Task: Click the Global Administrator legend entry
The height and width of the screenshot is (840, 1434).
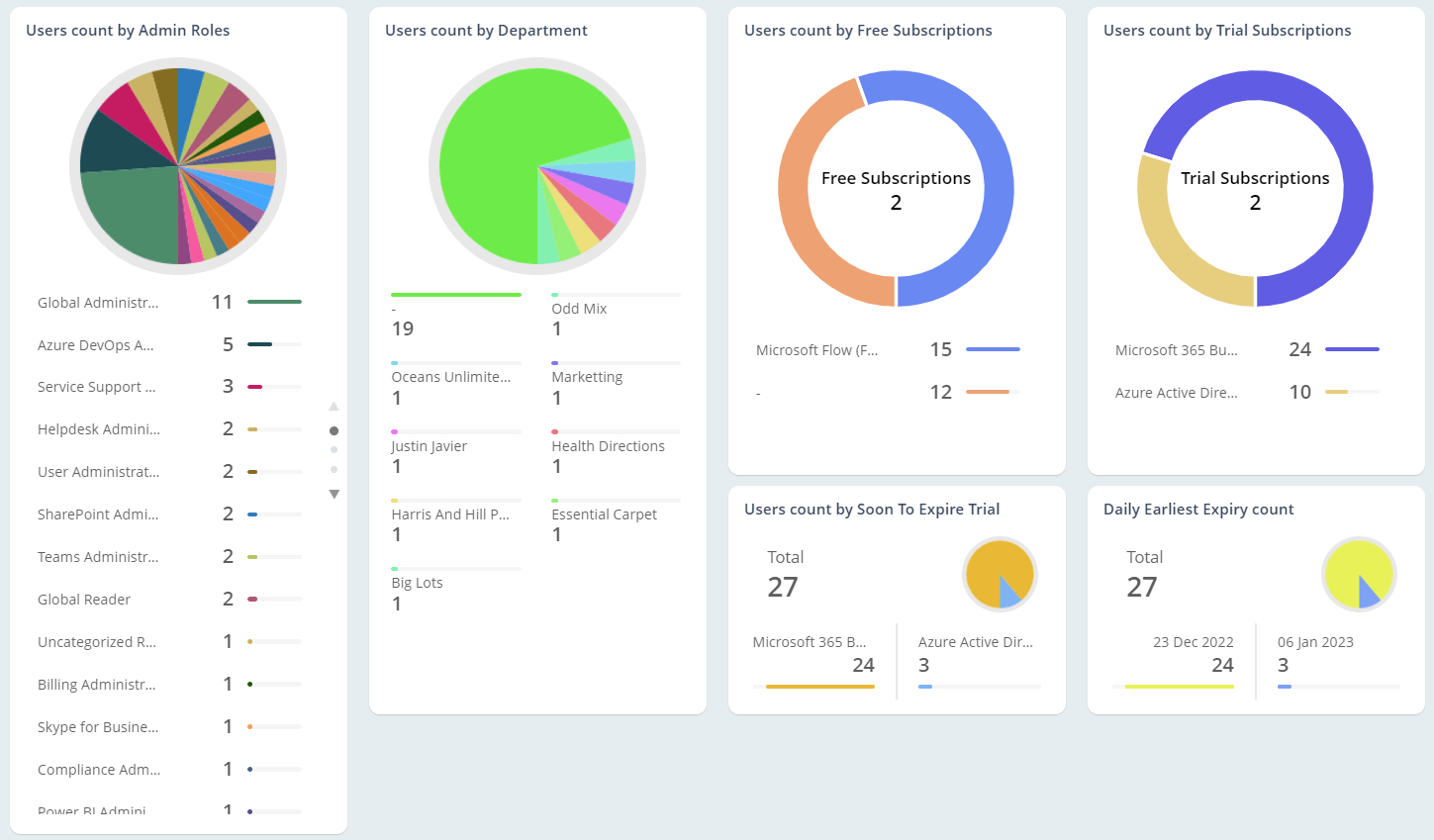Action: click(x=98, y=303)
